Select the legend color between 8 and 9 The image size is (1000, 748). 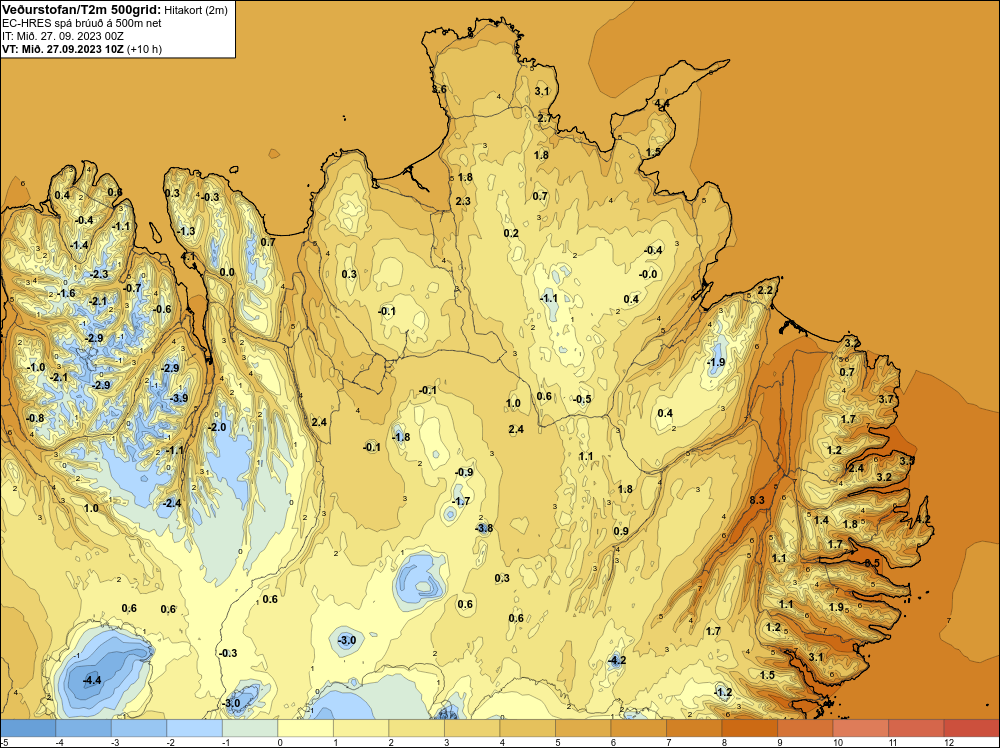coord(749,728)
